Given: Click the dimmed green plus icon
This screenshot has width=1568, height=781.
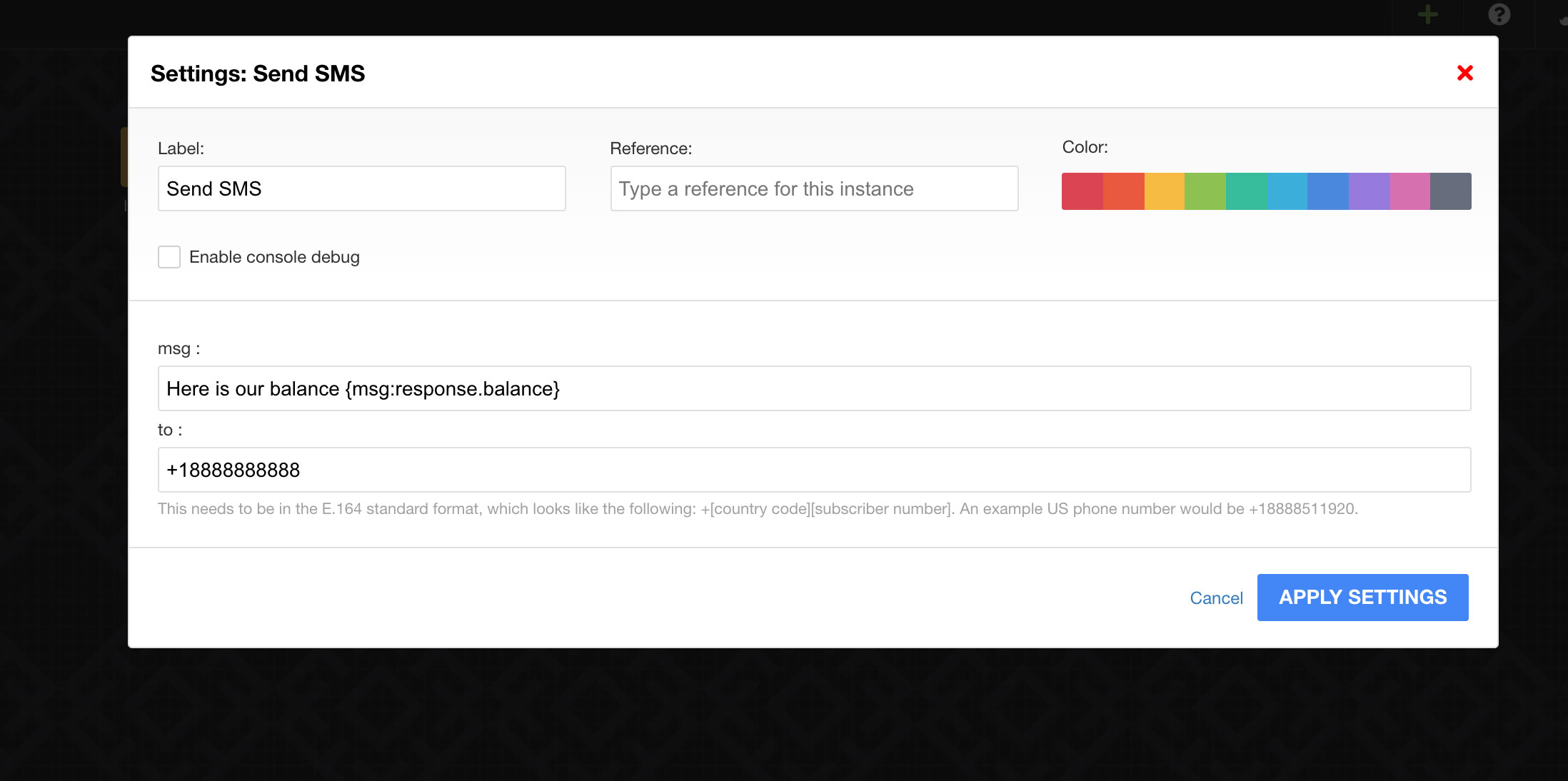Looking at the screenshot, I should pyautogui.click(x=1427, y=14).
